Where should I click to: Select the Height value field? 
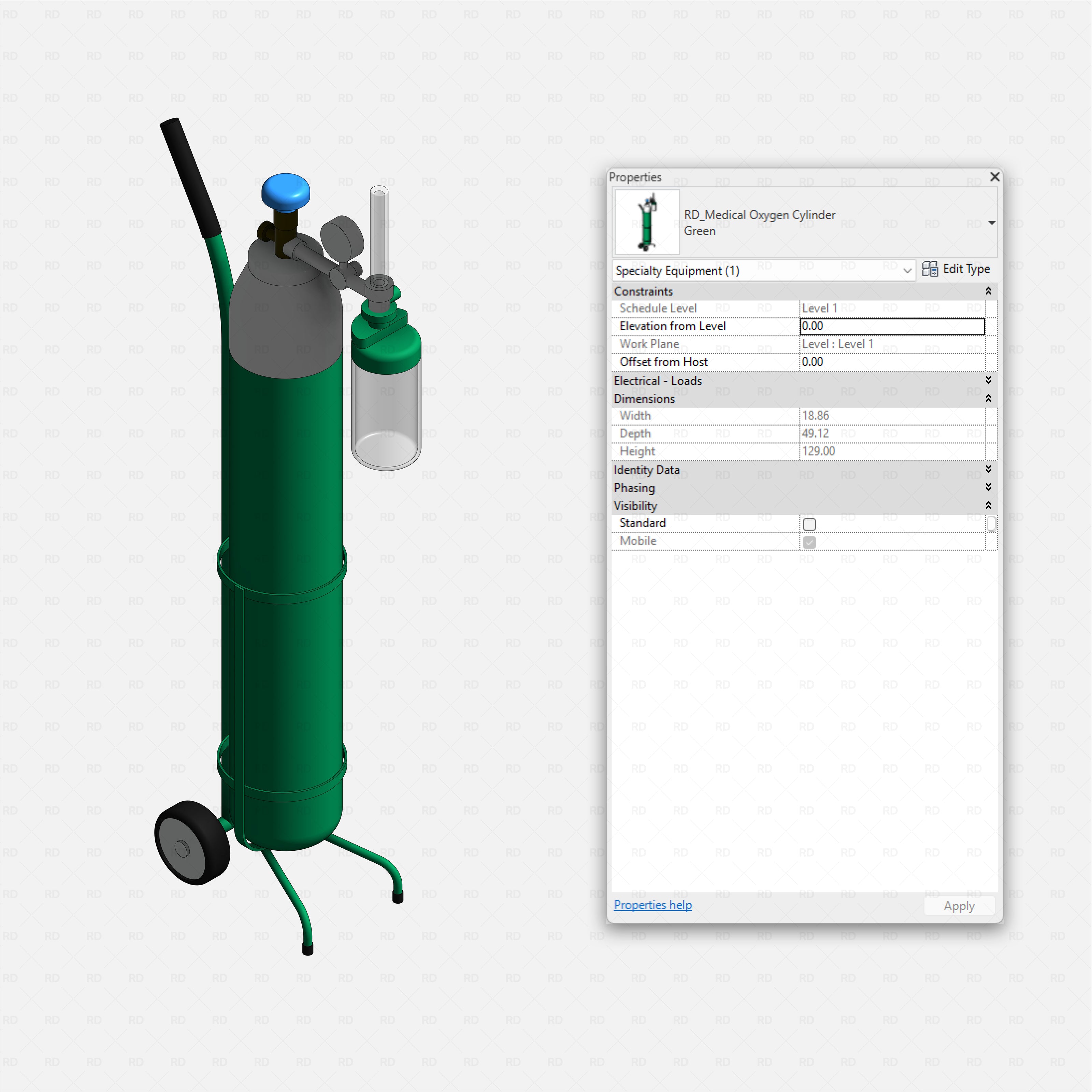(892, 451)
